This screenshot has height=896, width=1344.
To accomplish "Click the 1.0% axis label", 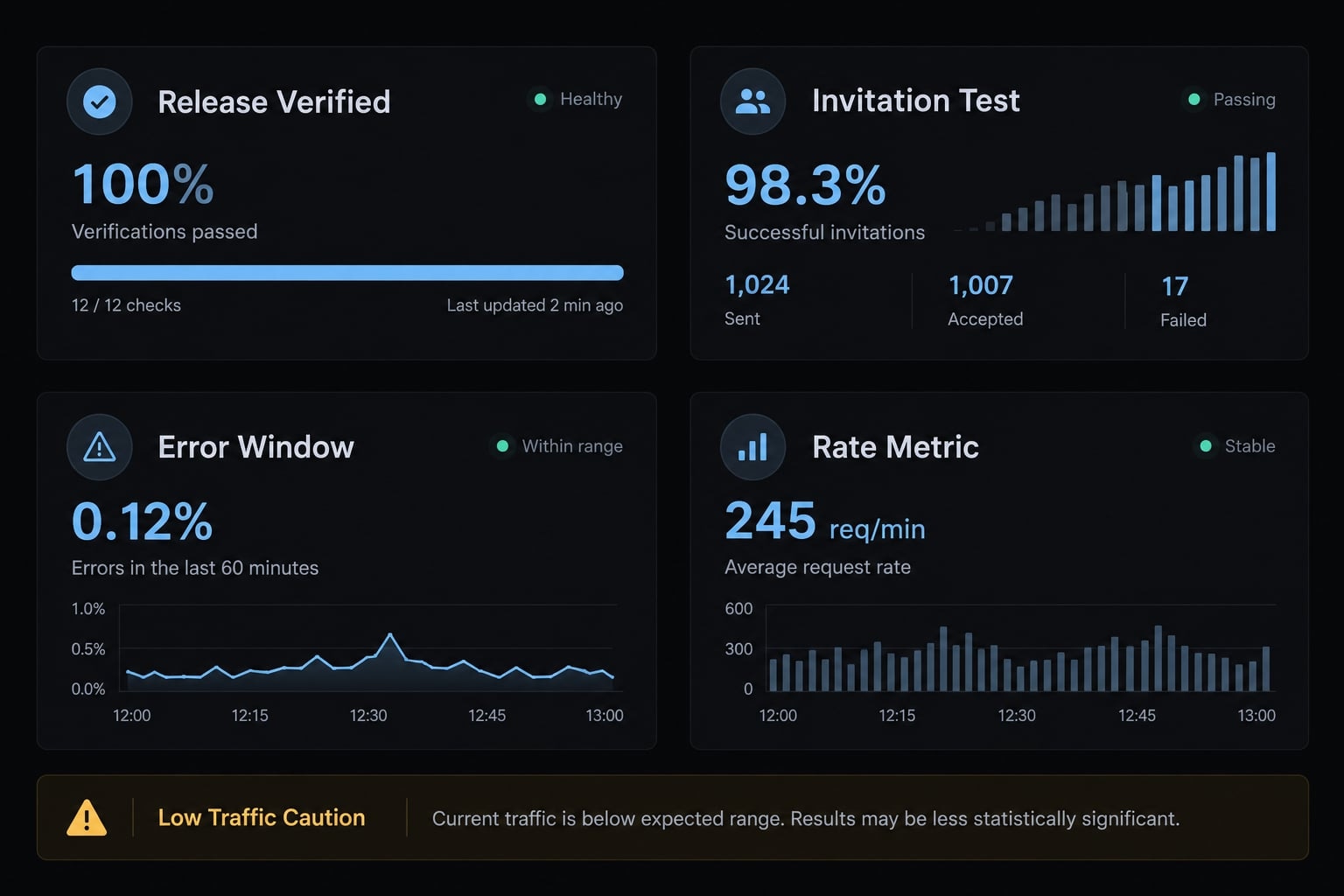I will click(88, 609).
